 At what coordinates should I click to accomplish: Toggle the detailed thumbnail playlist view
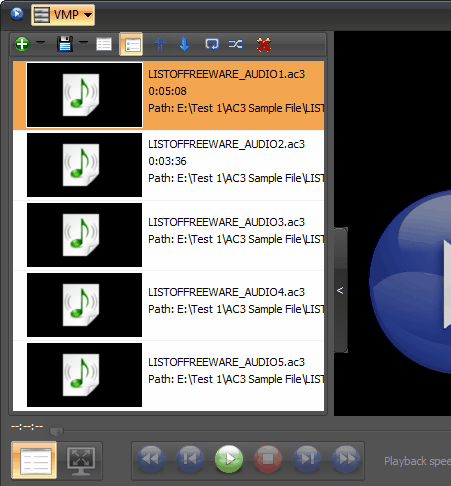132,44
